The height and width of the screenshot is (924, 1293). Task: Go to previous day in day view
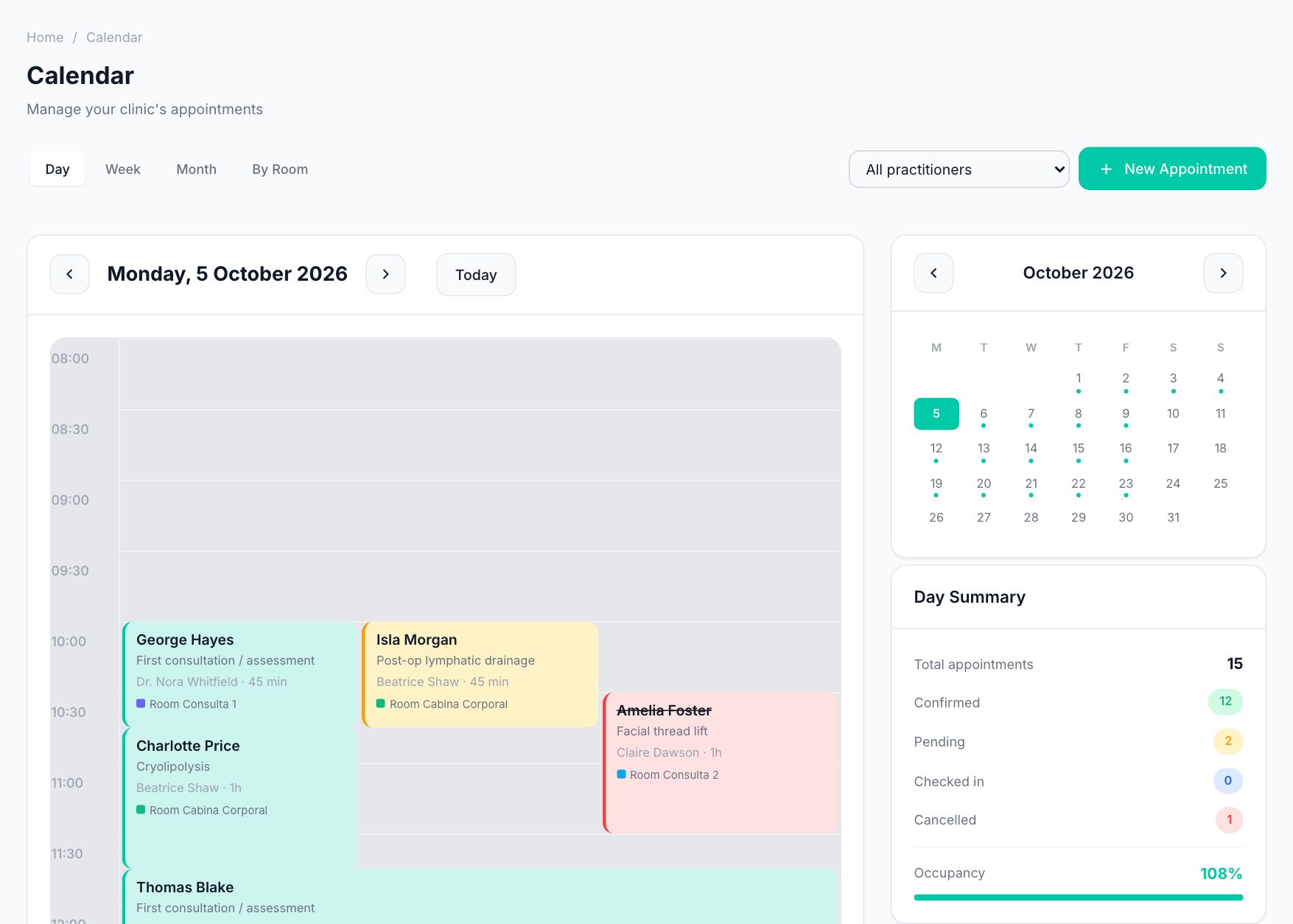pyautogui.click(x=69, y=274)
